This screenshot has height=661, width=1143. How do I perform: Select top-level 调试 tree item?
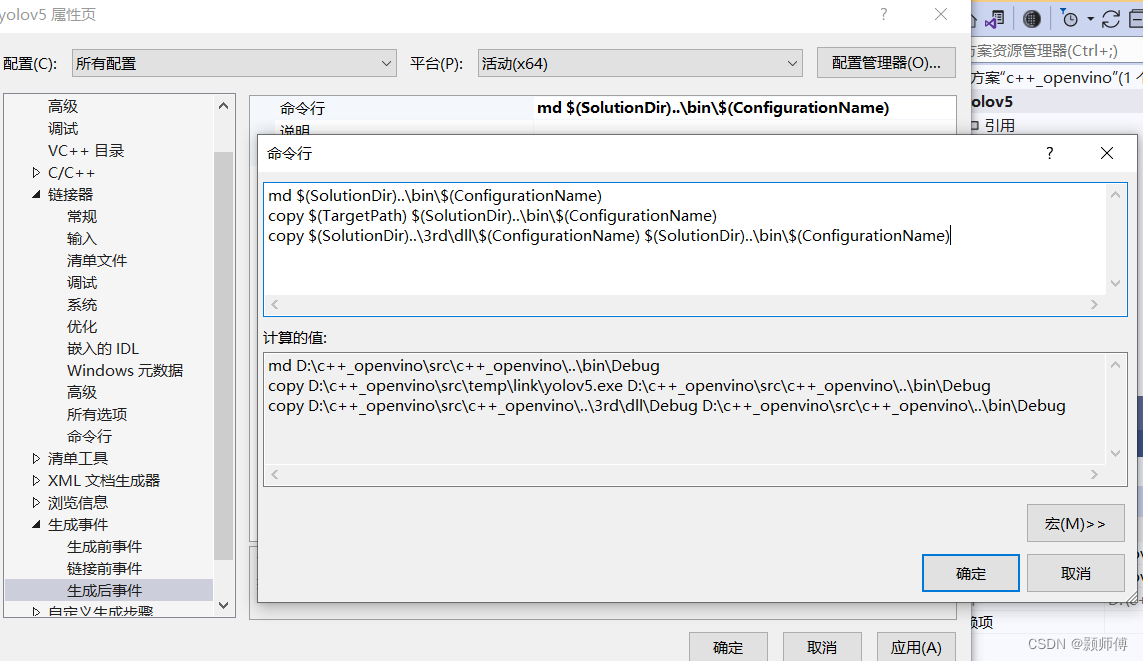click(x=63, y=129)
